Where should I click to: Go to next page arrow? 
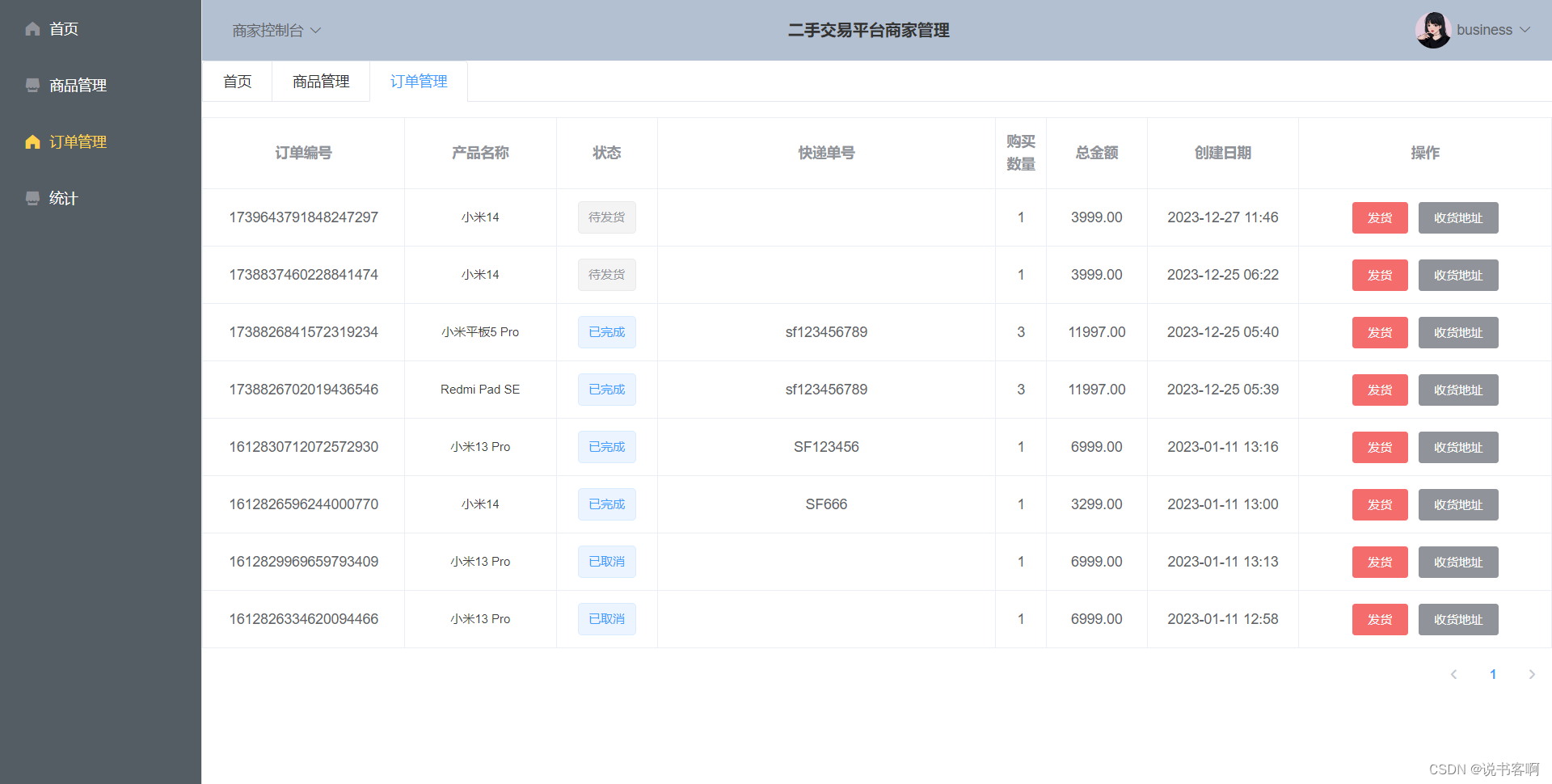coord(1532,674)
